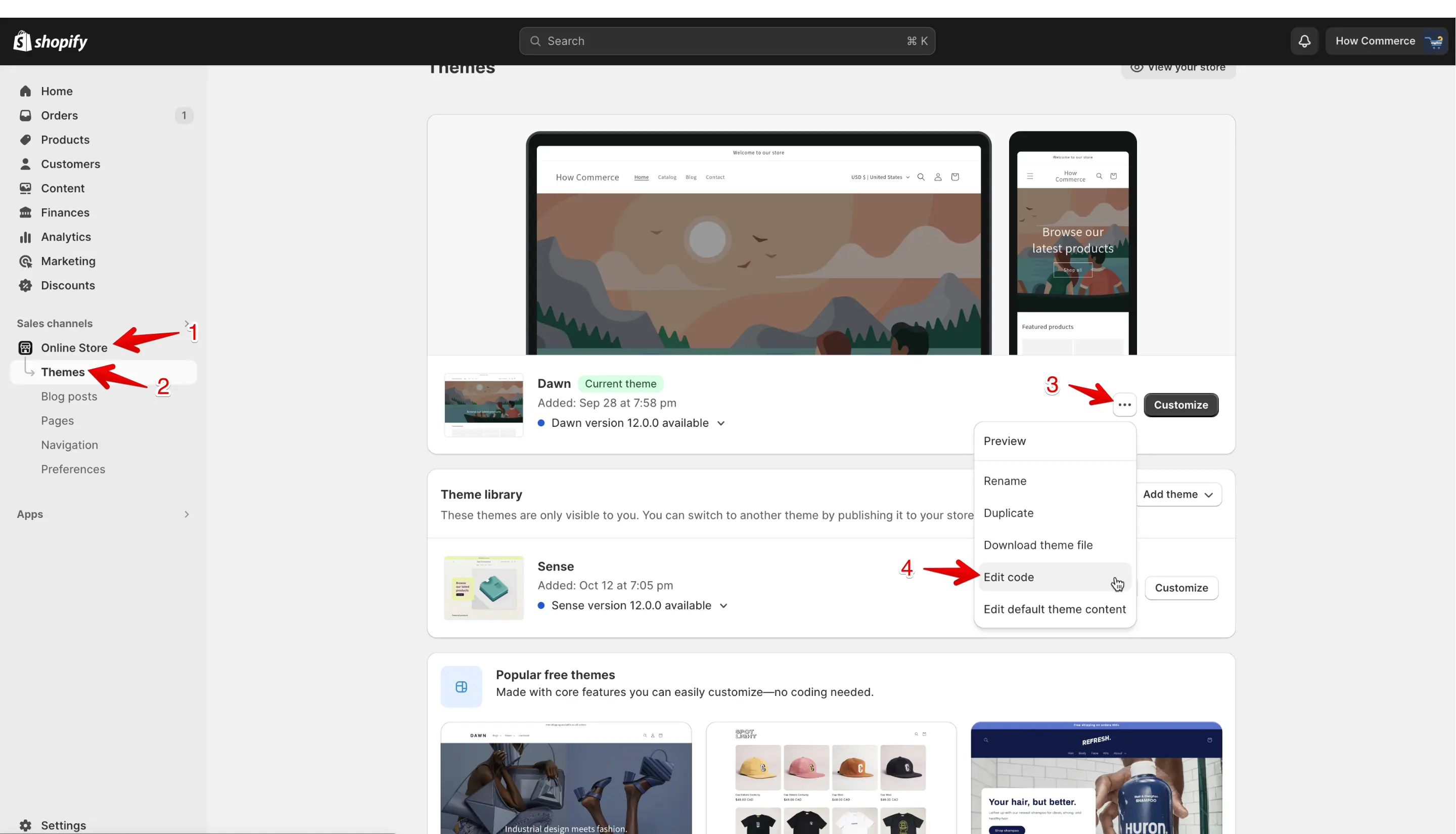This screenshot has height=834, width=1456.
Task: Open Home in the sidebar
Action: click(x=57, y=91)
